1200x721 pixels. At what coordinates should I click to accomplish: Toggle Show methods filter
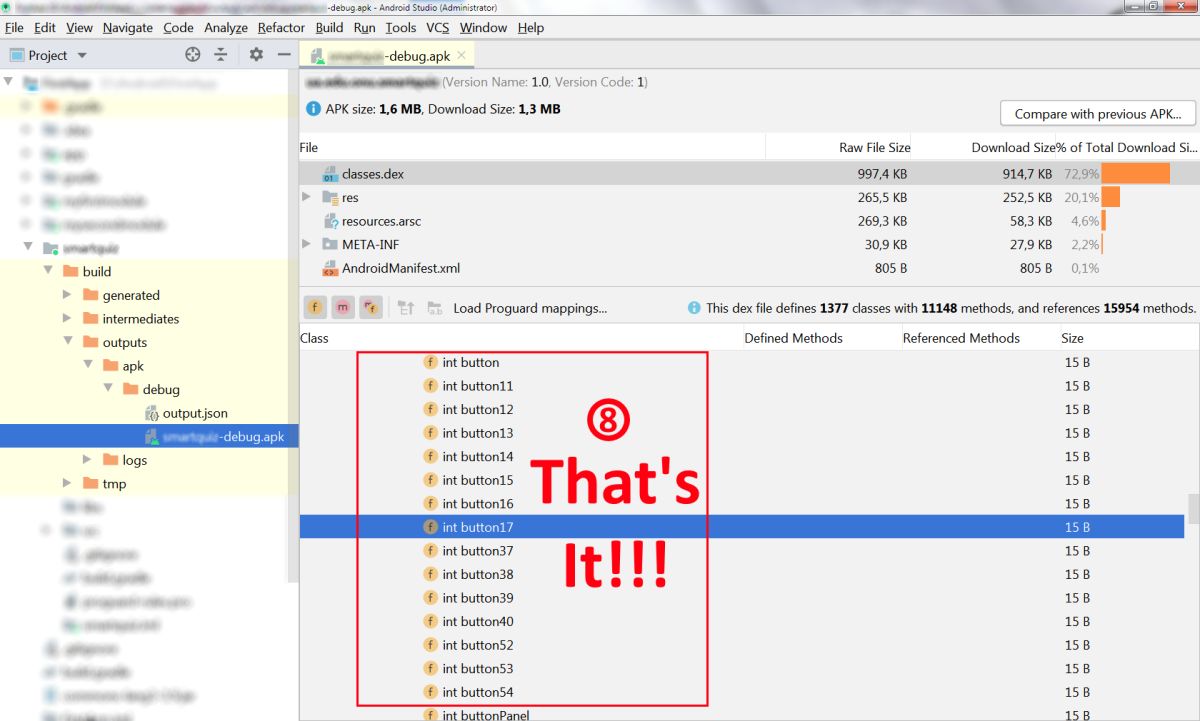pos(343,308)
